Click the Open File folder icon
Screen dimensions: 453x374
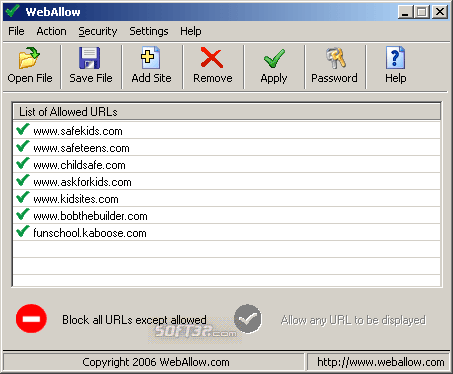[29, 58]
